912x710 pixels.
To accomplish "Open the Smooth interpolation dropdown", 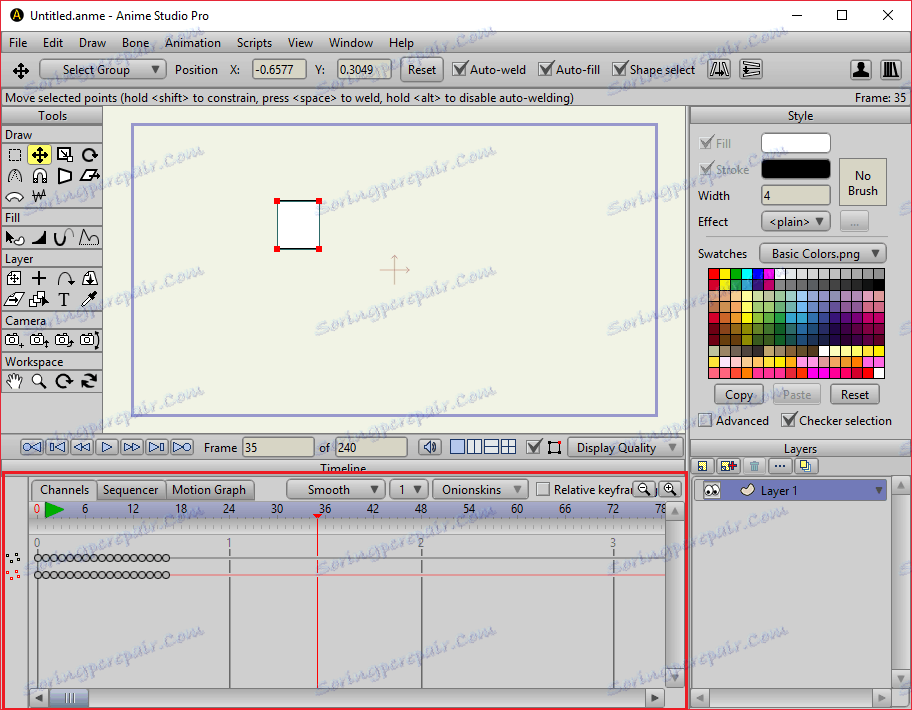I will [x=336, y=490].
